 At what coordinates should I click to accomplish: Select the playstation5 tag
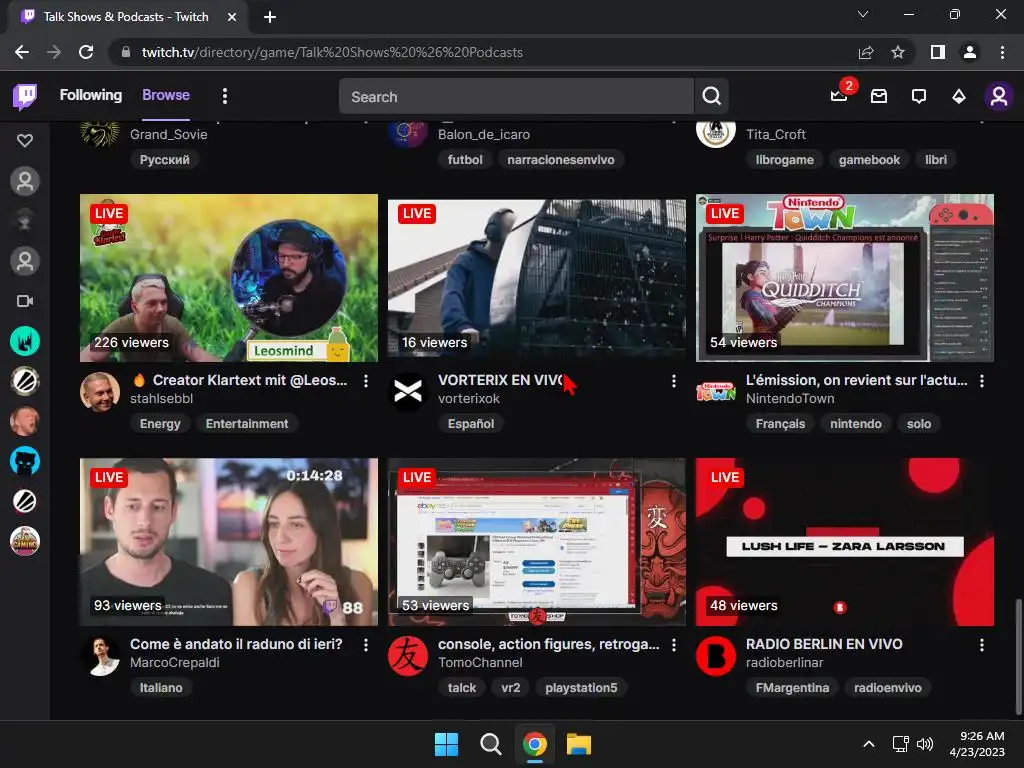[581, 687]
